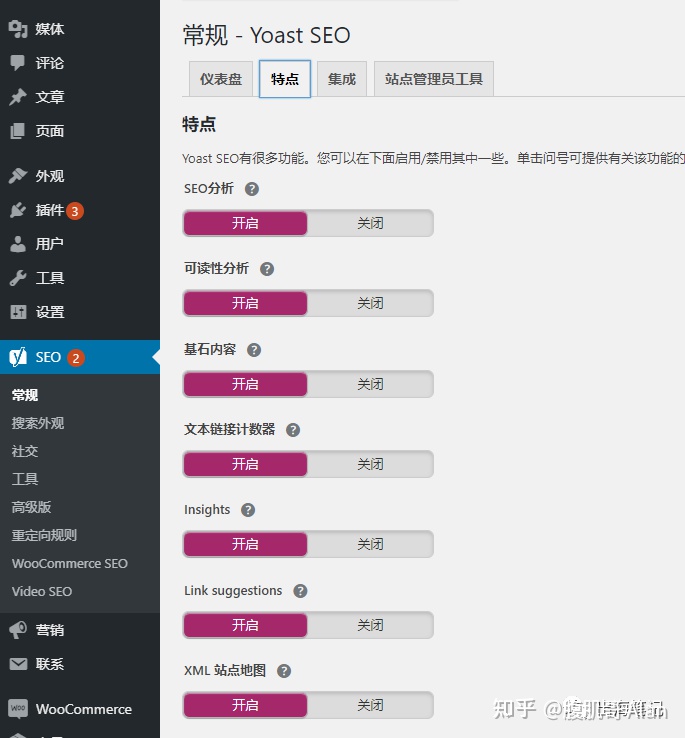This screenshot has width=685, height=738.
Task: Enable Link suggestions with 开启
Action: (x=245, y=625)
